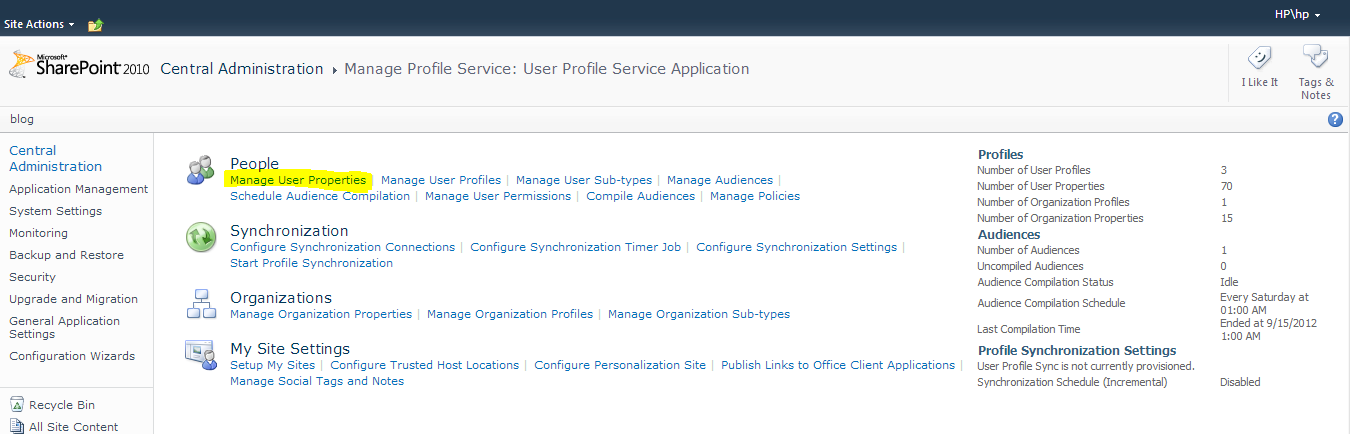Click the green Synchronization icon
Viewport: 1350px width, 434px height.
[x=200, y=238]
